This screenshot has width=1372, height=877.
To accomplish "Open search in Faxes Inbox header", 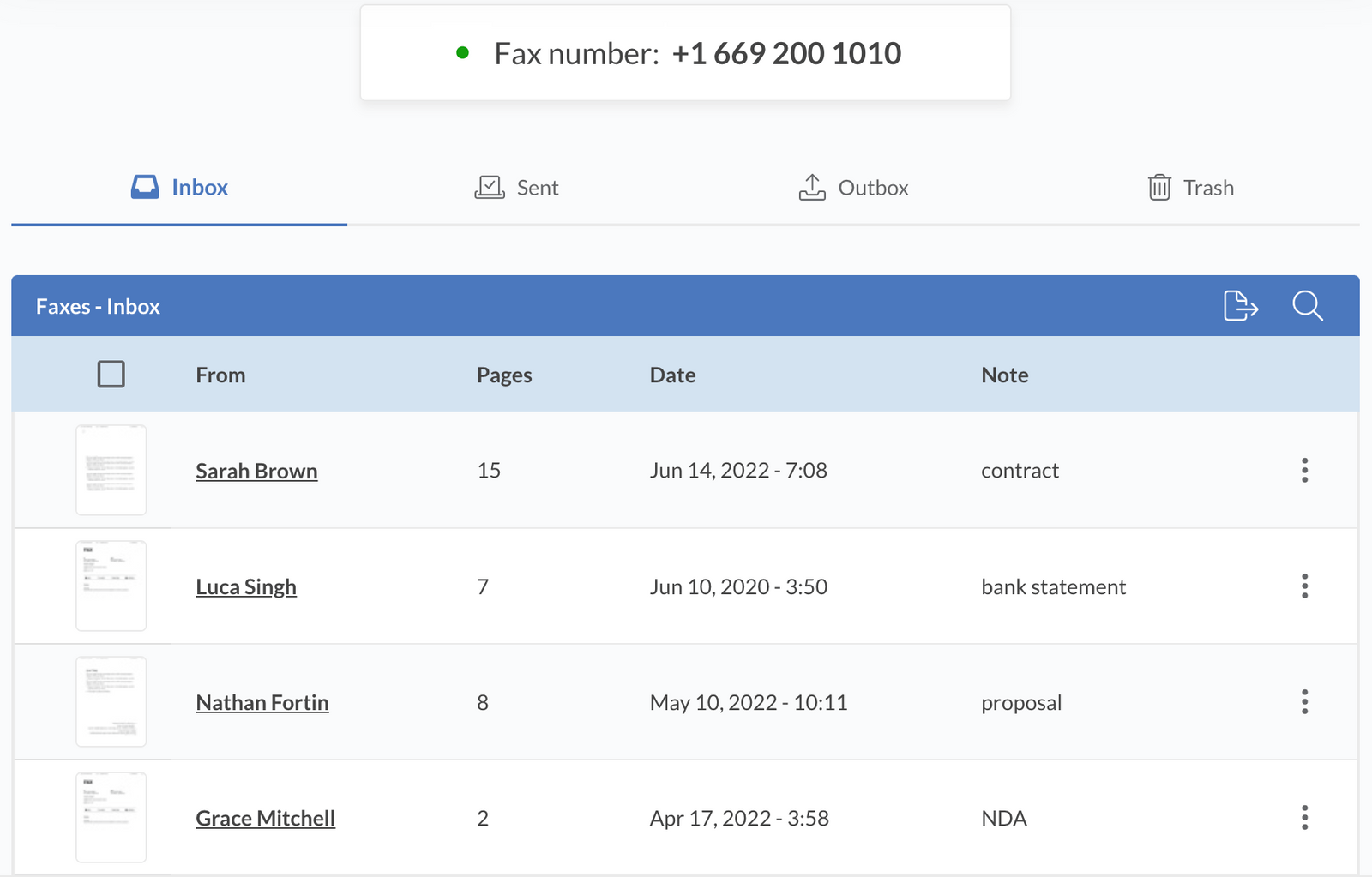I will point(1307,306).
